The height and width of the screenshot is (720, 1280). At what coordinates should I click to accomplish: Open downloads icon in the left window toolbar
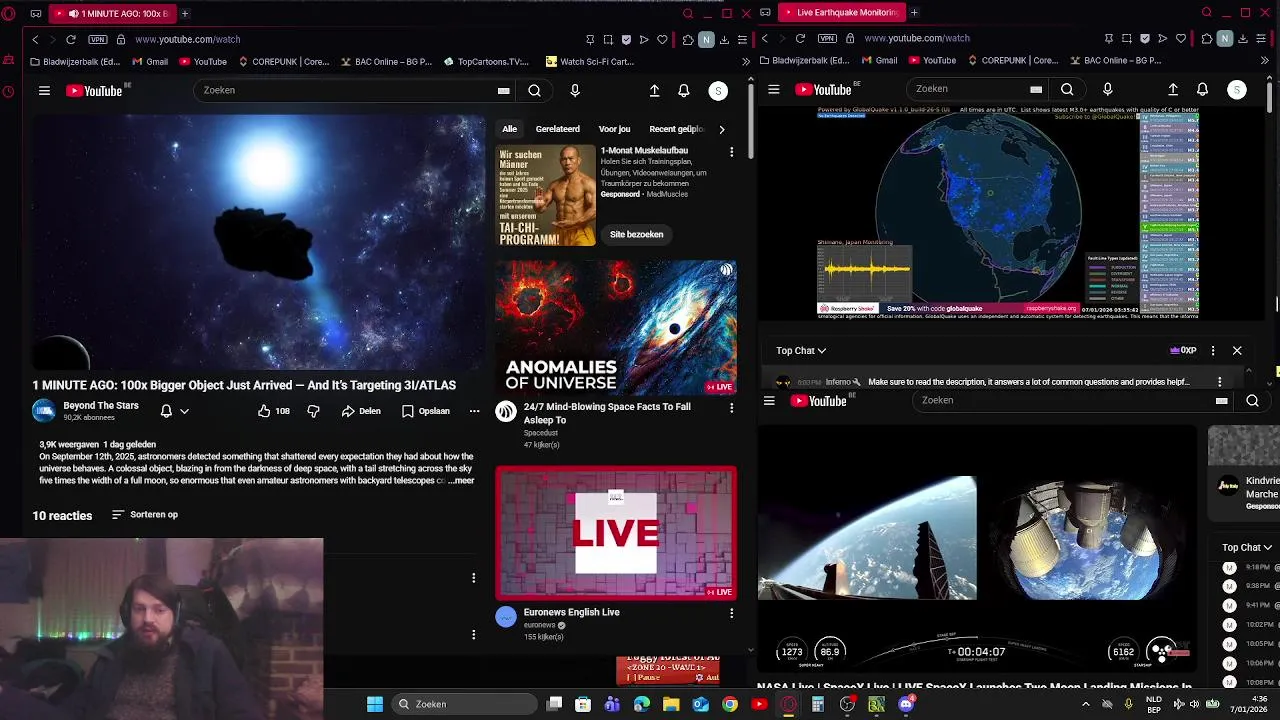pyautogui.click(x=724, y=39)
